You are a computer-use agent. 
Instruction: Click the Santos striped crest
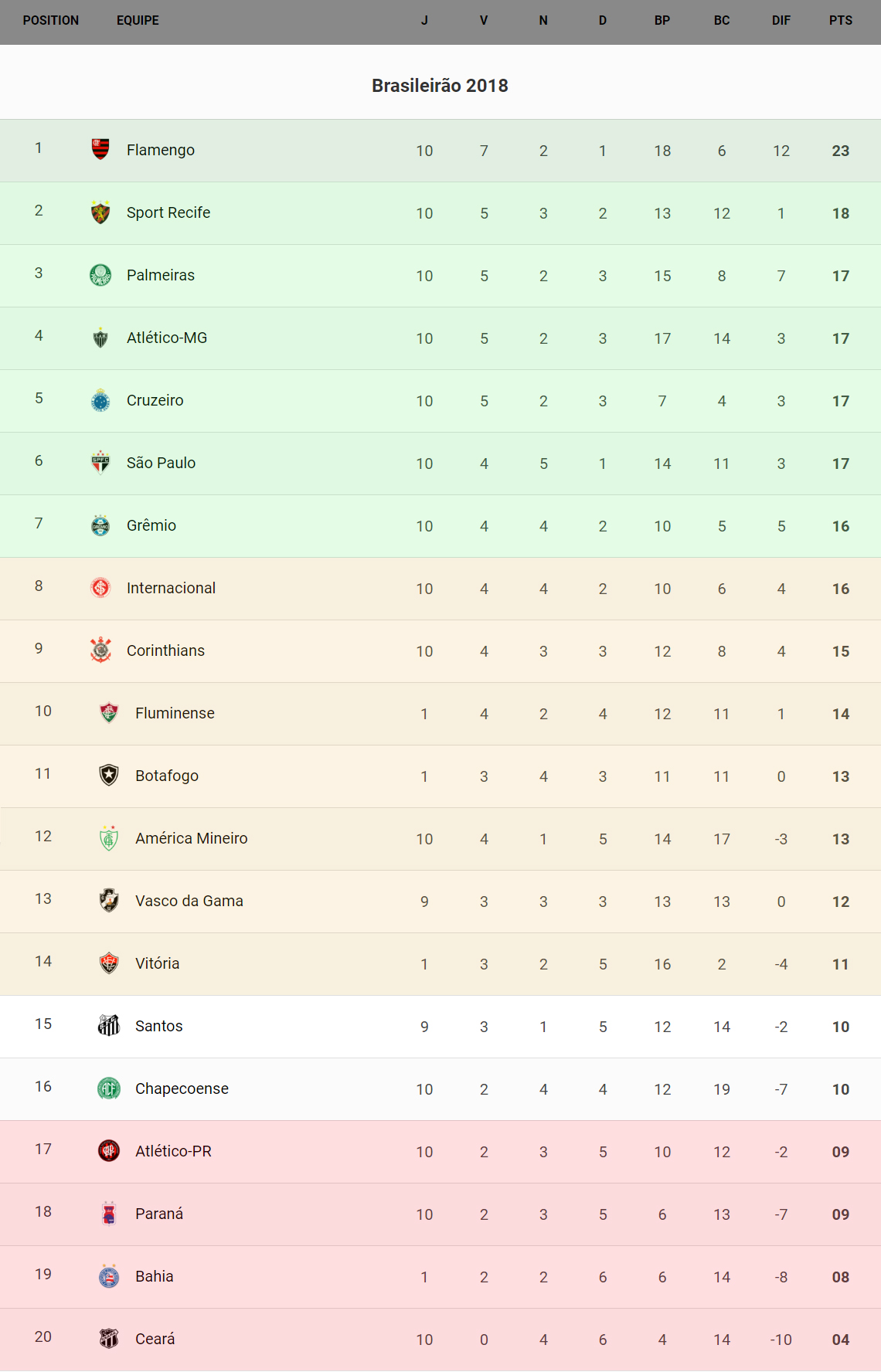(x=109, y=1025)
